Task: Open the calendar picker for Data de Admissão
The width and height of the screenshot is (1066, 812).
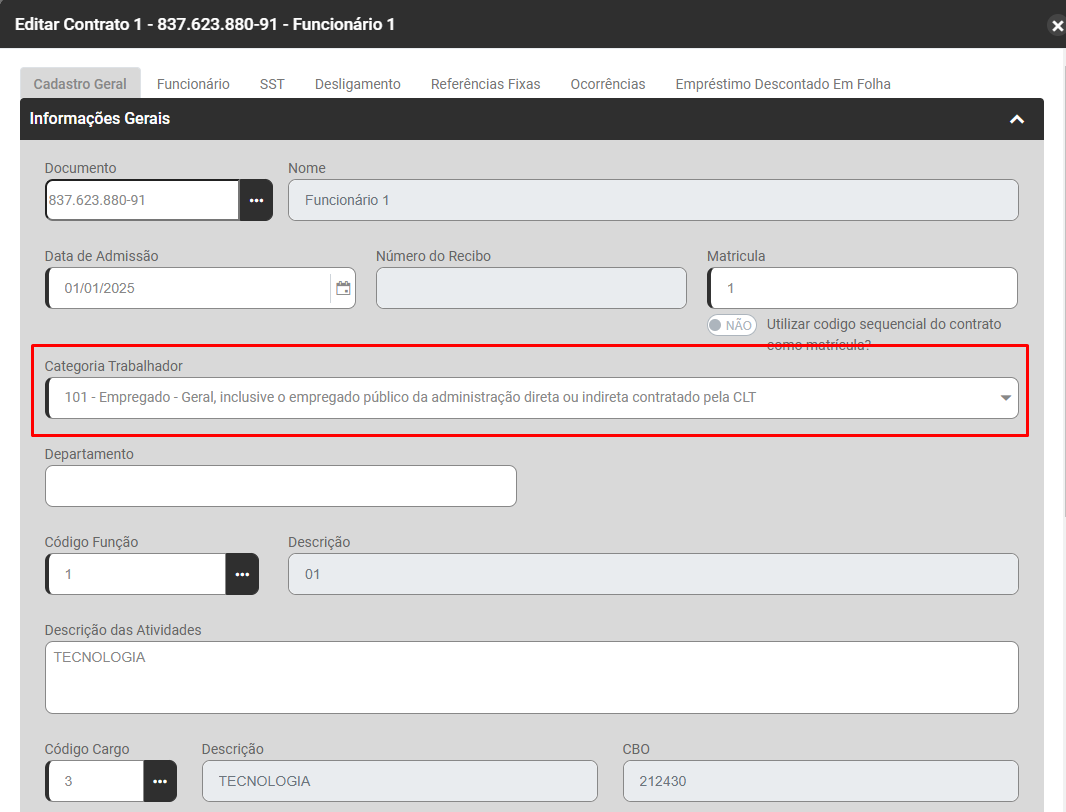Action: point(343,288)
